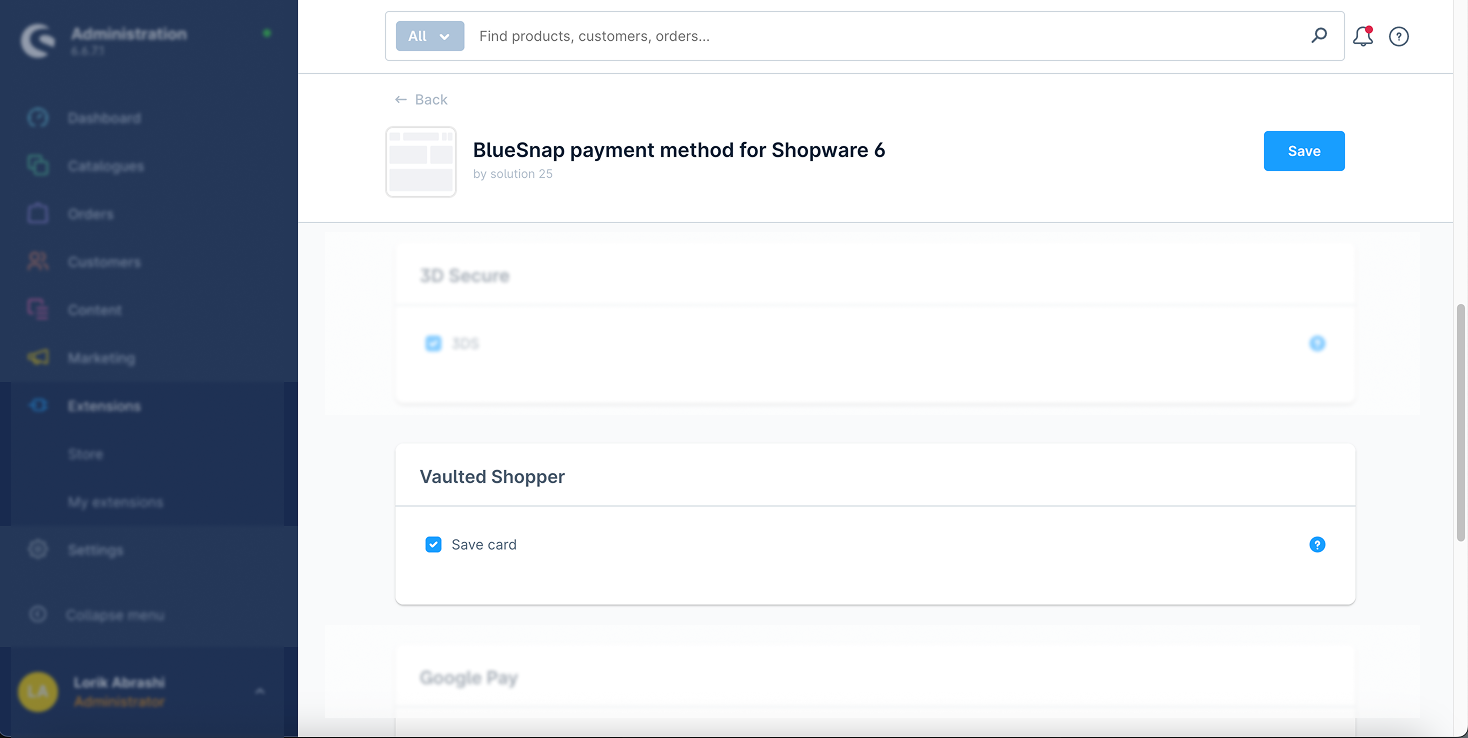Click the search input field
The image size is (1468, 738).
[880, 37]
